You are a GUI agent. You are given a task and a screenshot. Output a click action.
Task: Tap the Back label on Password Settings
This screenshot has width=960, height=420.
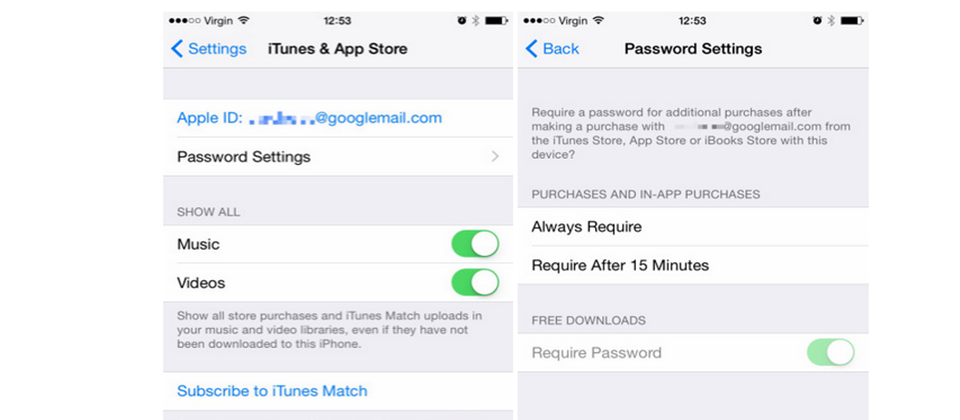(x=561, y=49)
